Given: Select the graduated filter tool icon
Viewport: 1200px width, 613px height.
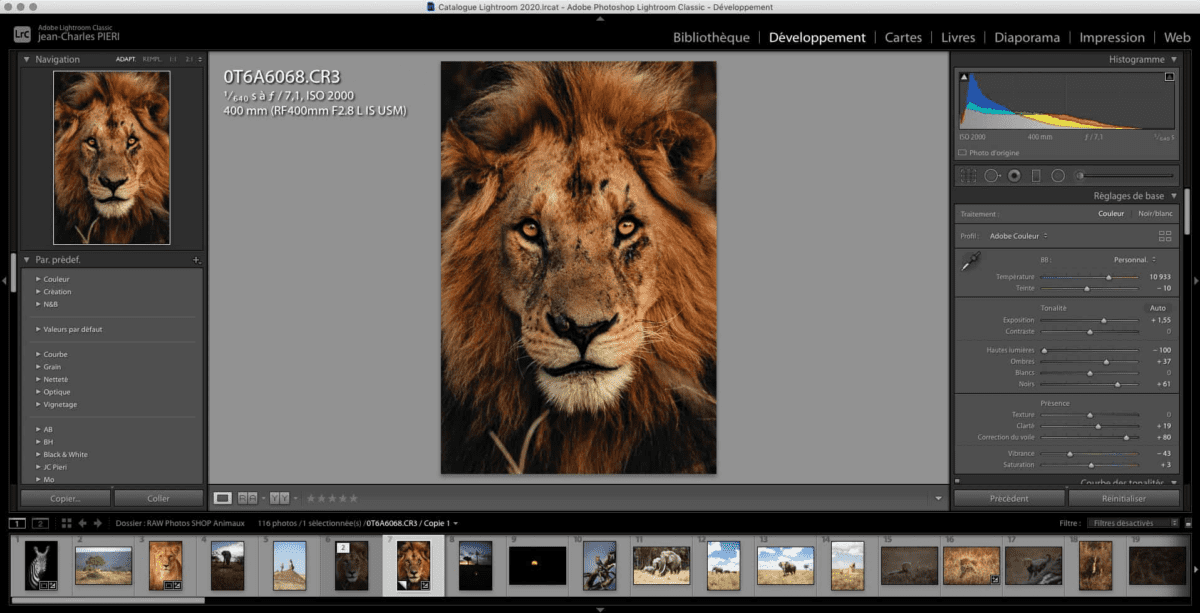Looking at the screenshot, I should pyautogui.click(x=1036, y=175).
